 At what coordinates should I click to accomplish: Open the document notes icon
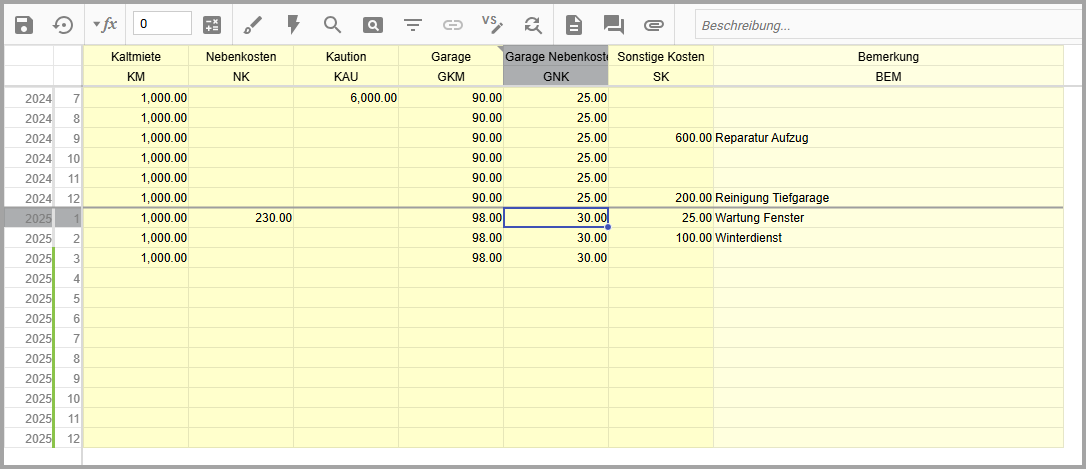point(574,24)
